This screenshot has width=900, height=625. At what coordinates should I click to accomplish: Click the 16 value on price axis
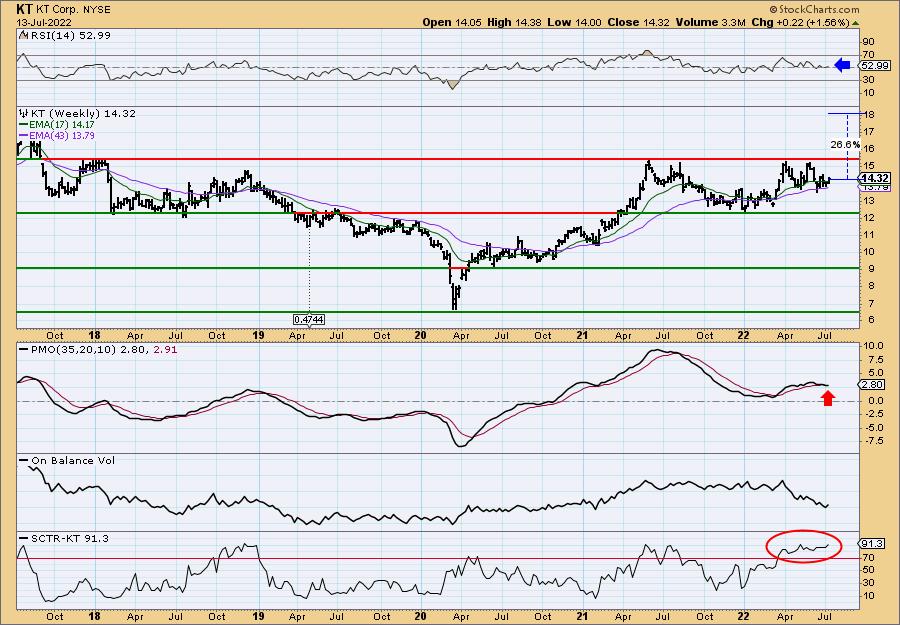[x=869, y=149]
